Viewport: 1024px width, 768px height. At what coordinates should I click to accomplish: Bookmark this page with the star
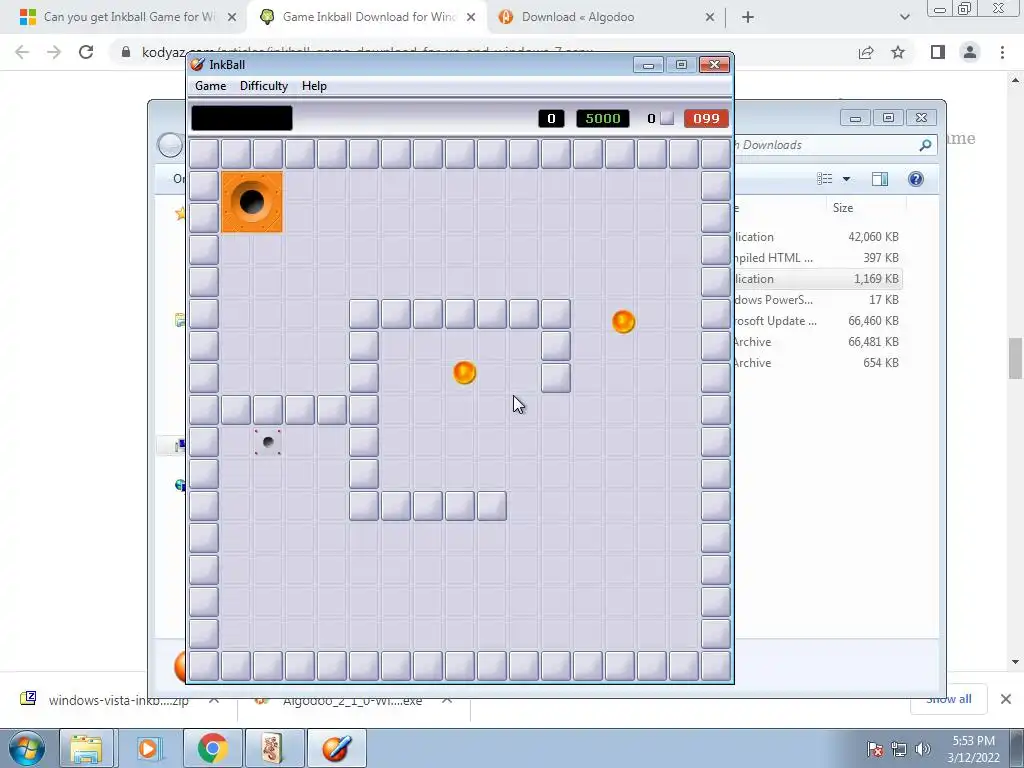tap(898, 52)
